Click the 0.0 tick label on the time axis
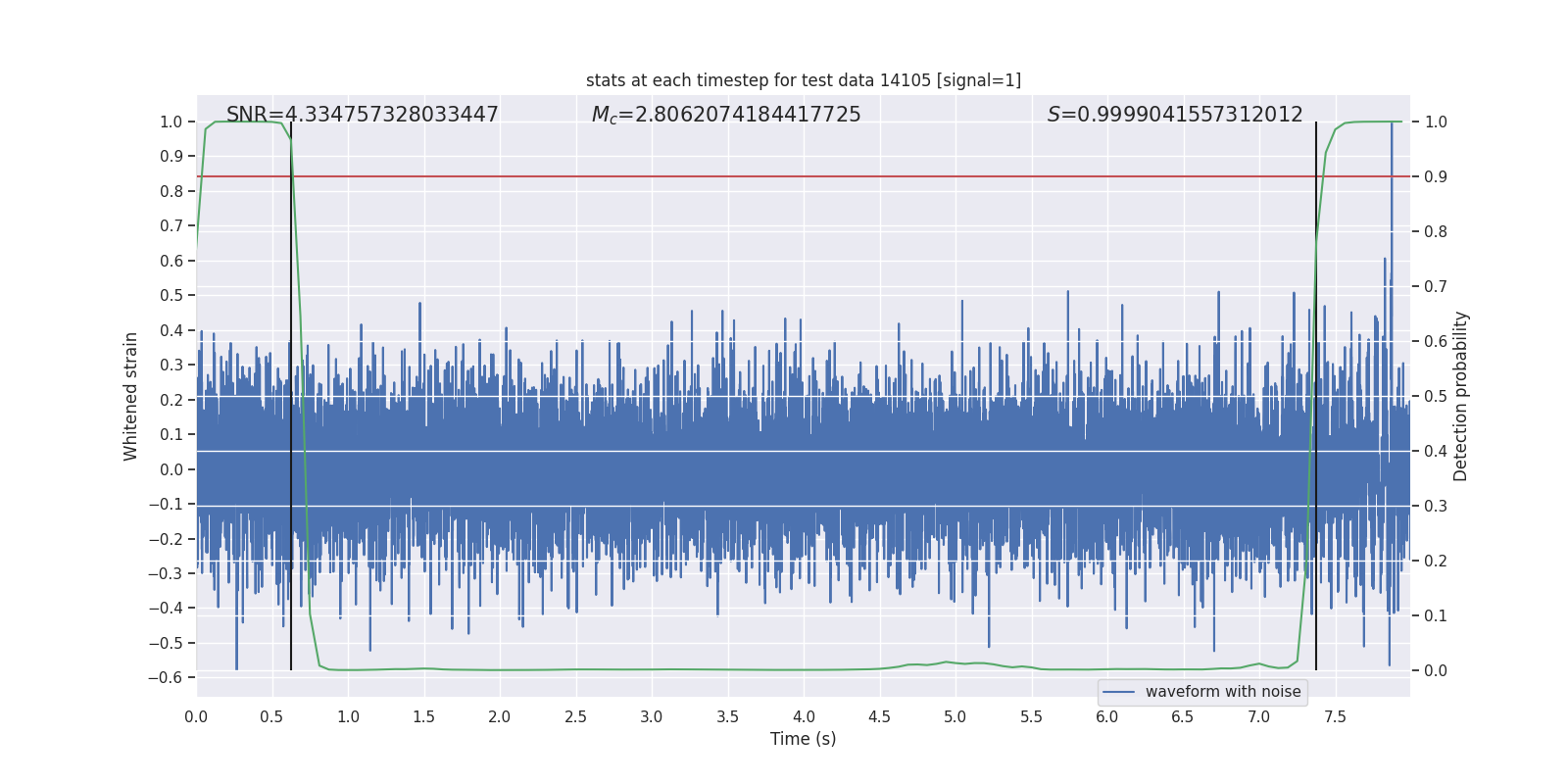The width and height of the screenshot is (1568, 784). coord(196,716)
